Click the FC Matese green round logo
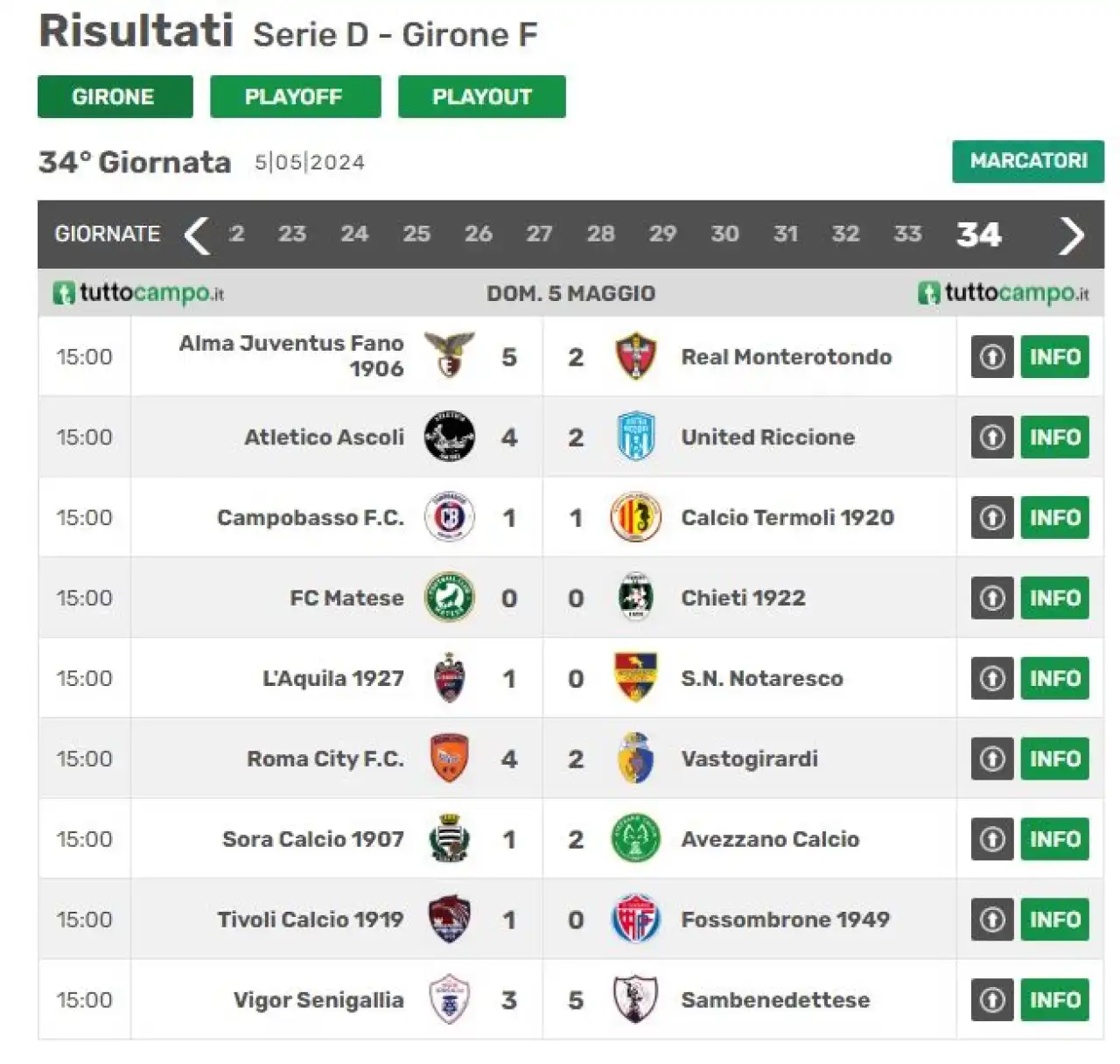Screen dimensions: 1120x1064 coord(449,597)
